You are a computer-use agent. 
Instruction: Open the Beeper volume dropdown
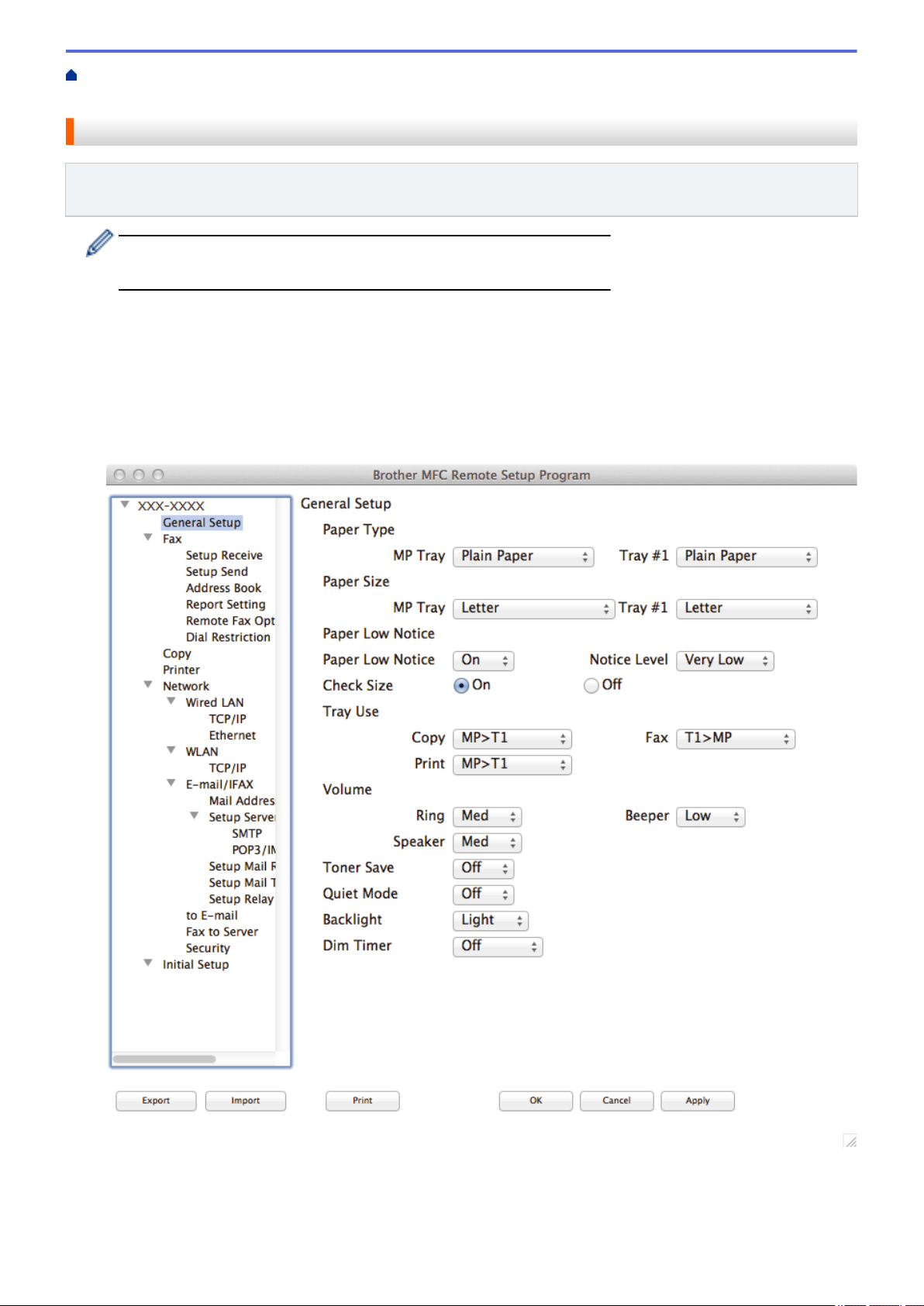(x=711, y=816)
